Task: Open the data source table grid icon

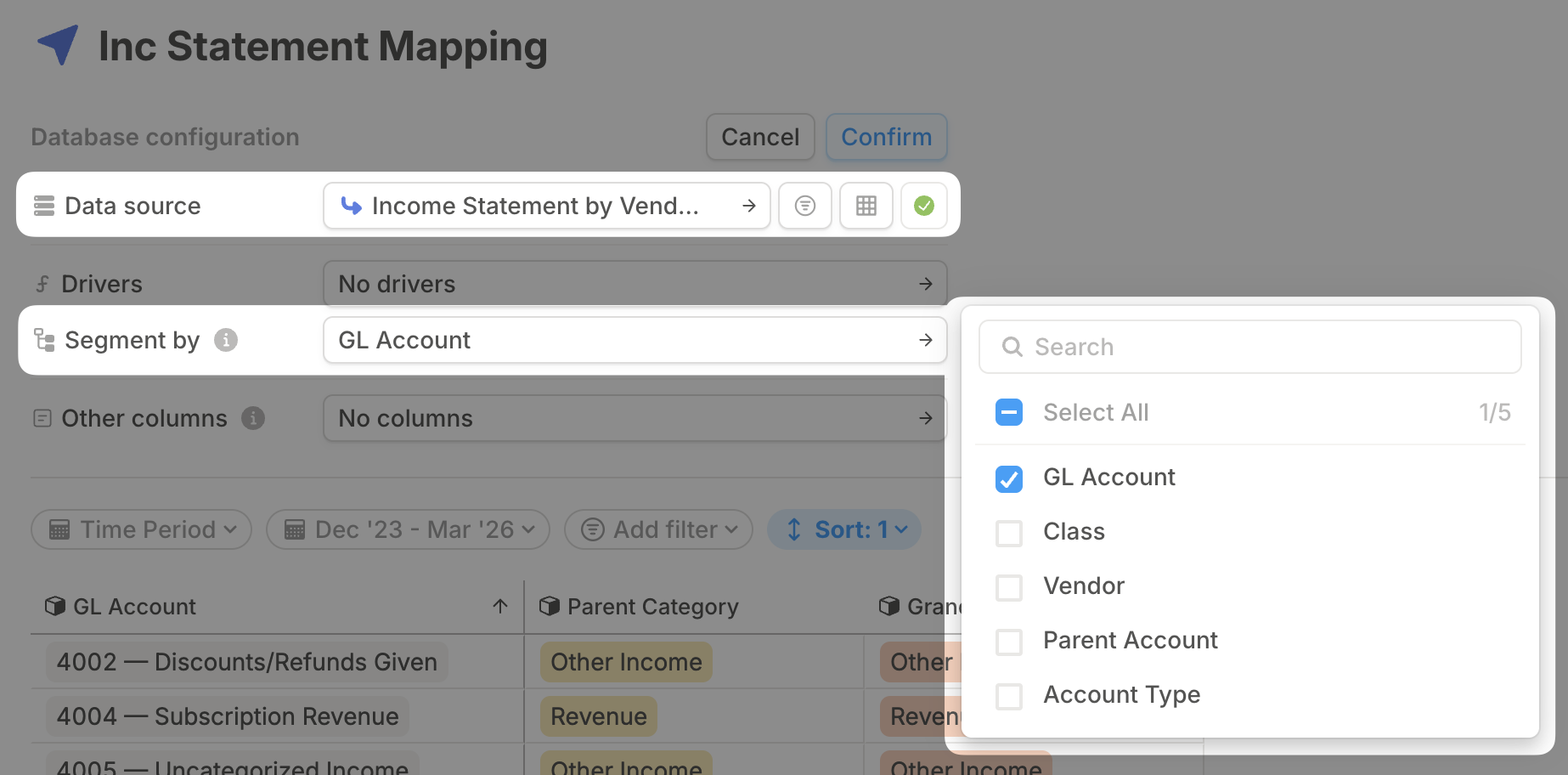Action: pyautogui.click(x=866, y=206)
